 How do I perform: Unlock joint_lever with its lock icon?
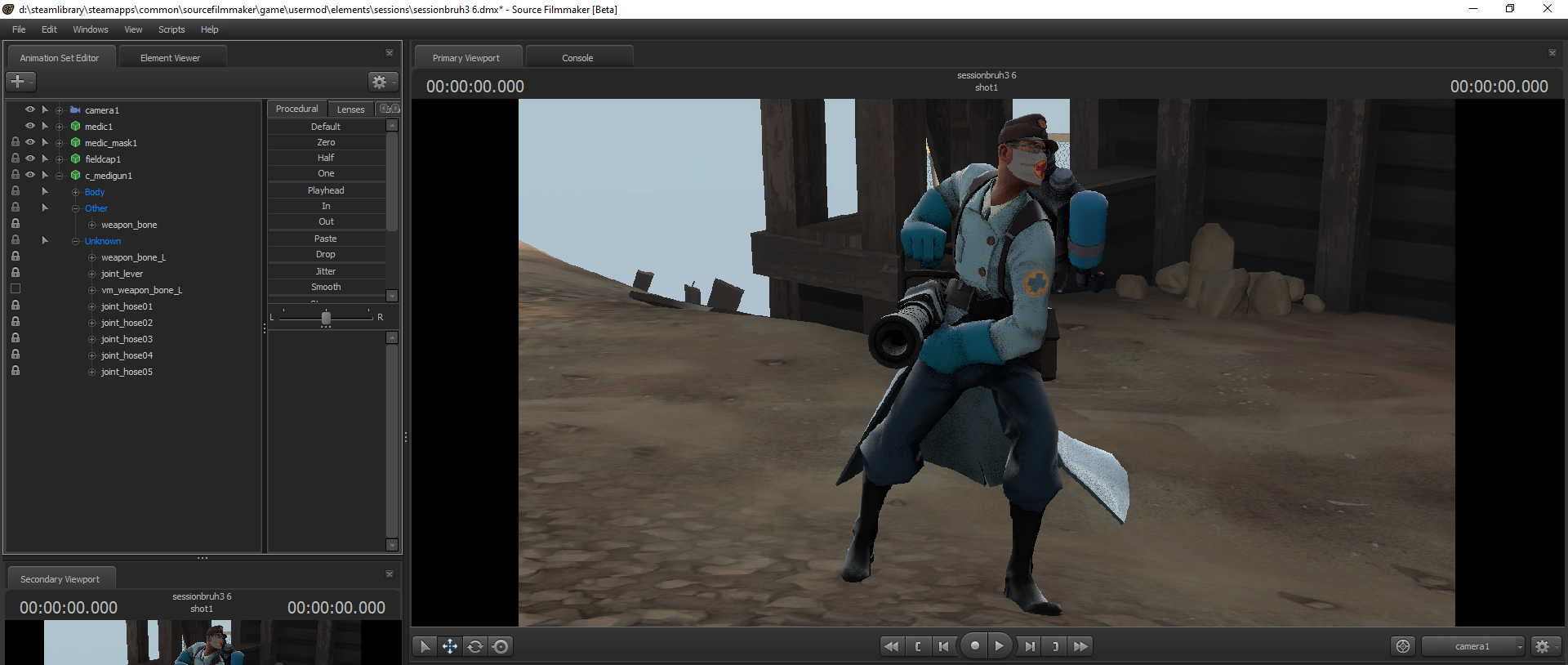tap(16, 273)
